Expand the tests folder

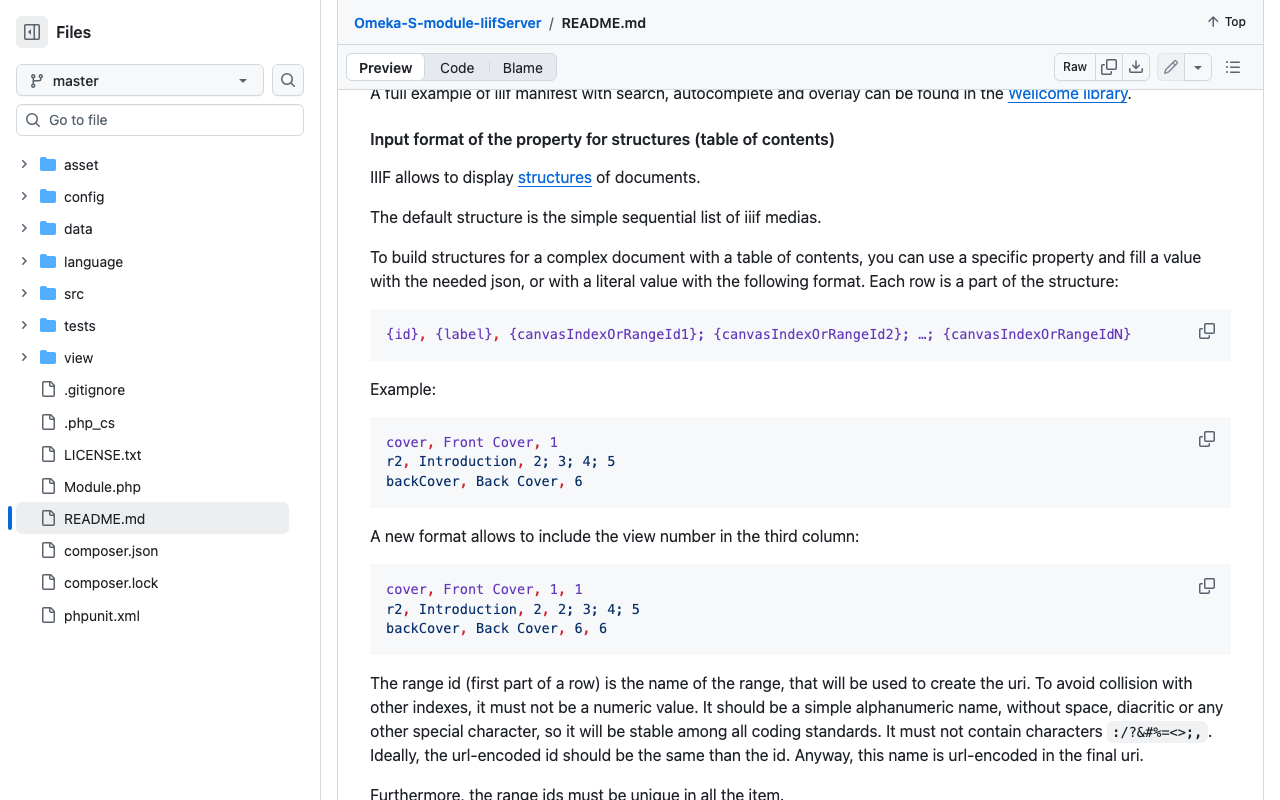click(24, 326)
